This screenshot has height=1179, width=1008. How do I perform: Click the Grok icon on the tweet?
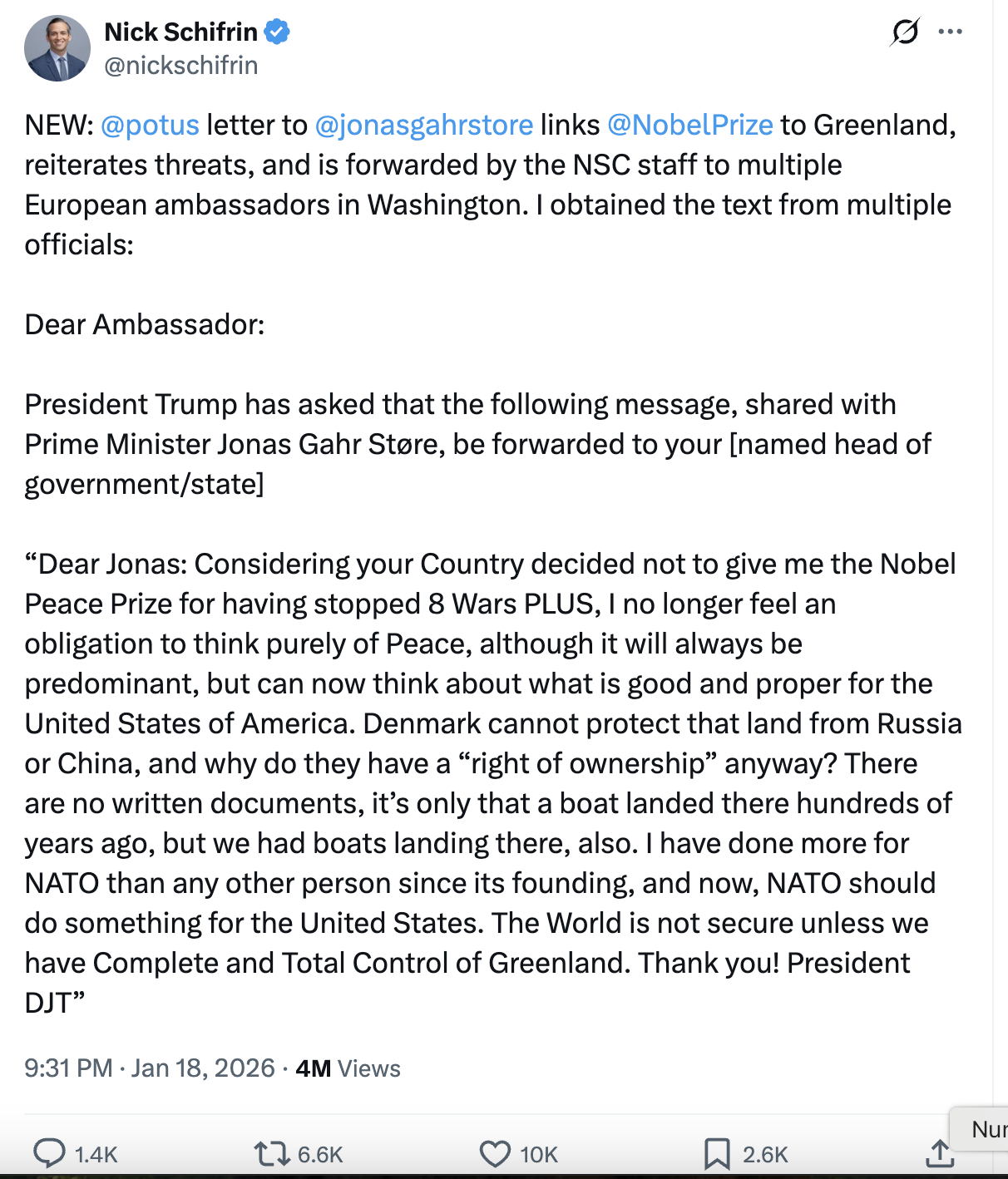point(905,32)
